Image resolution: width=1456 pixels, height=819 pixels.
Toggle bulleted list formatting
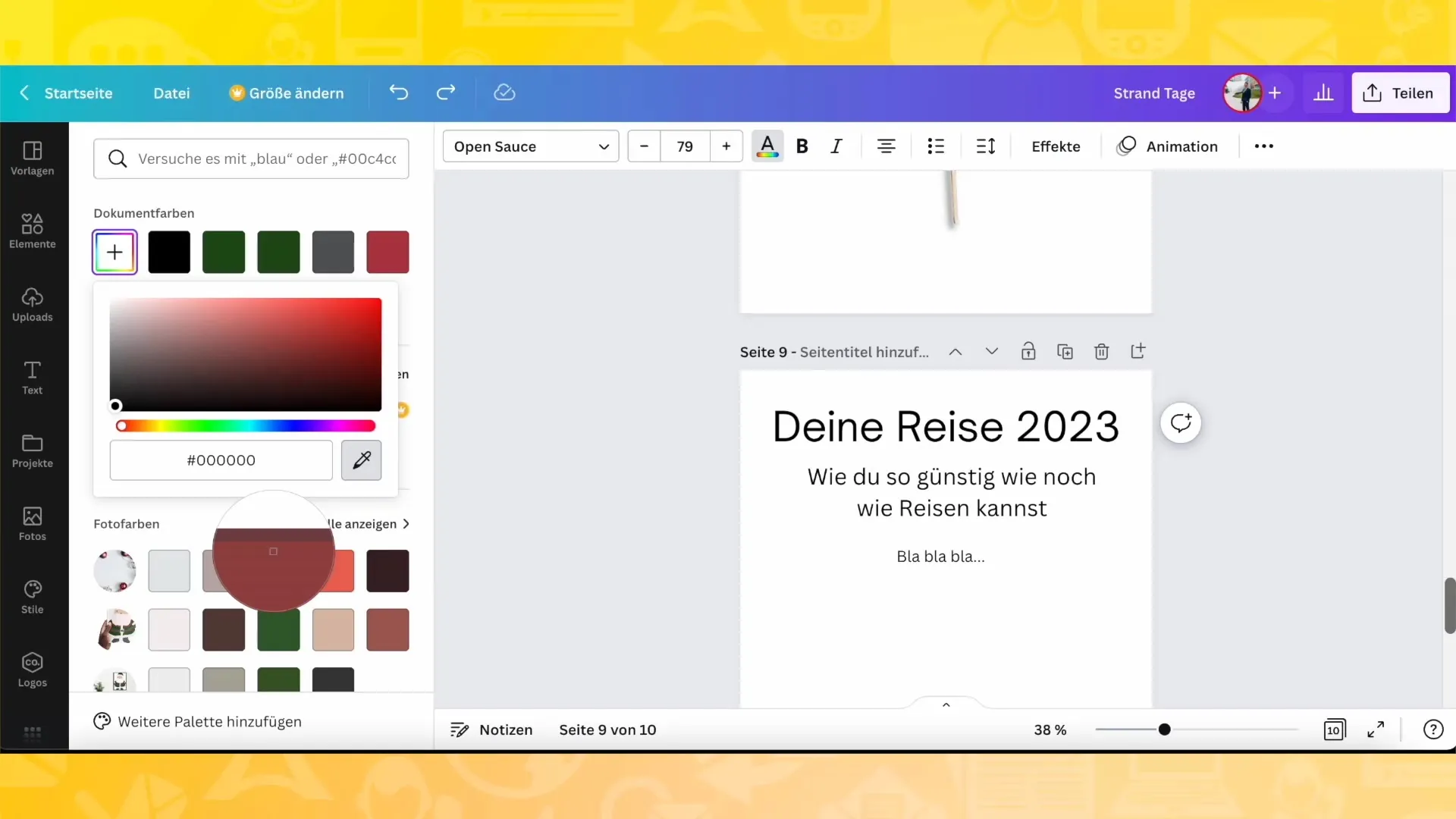pos(936,146)
